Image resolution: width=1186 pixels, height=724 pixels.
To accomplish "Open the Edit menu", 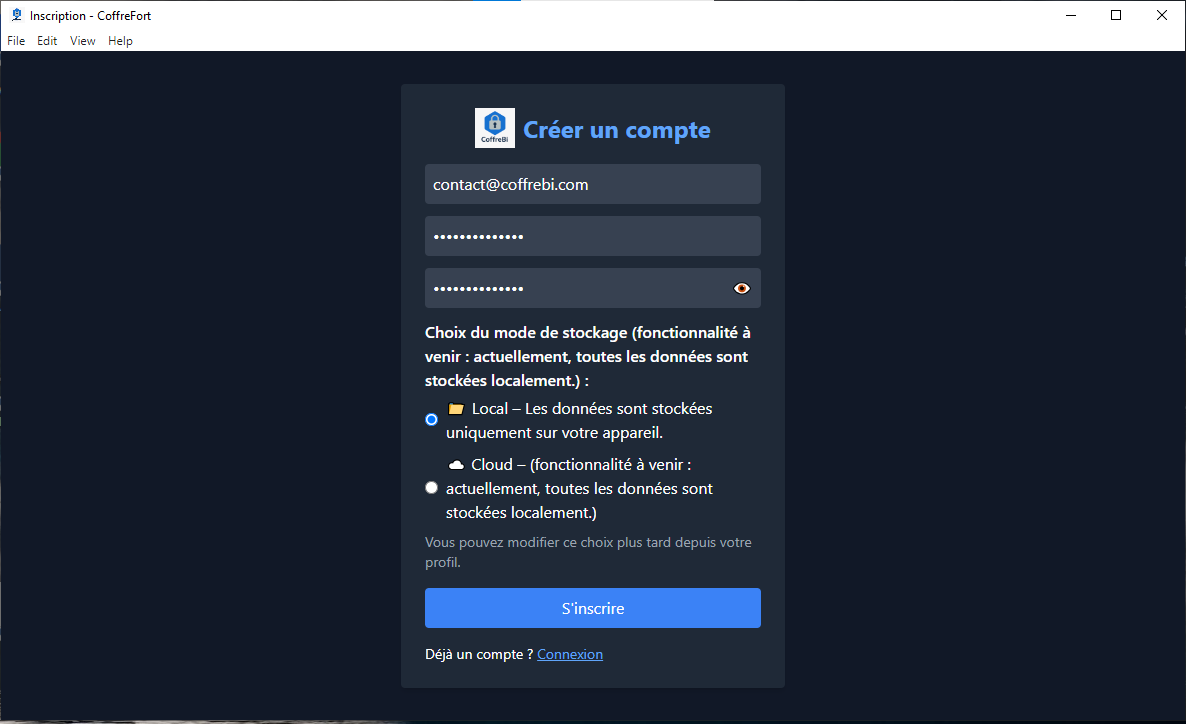I will coord(47,41).
